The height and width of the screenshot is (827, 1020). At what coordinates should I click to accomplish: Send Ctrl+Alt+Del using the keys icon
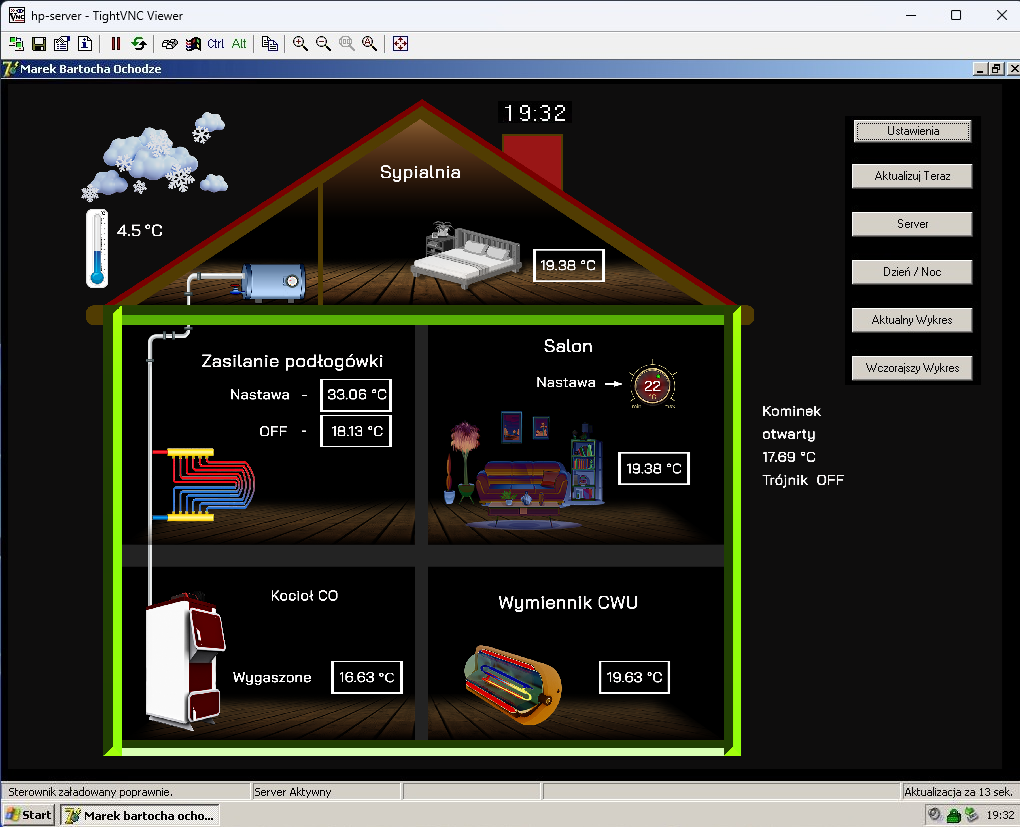[169, 44]
